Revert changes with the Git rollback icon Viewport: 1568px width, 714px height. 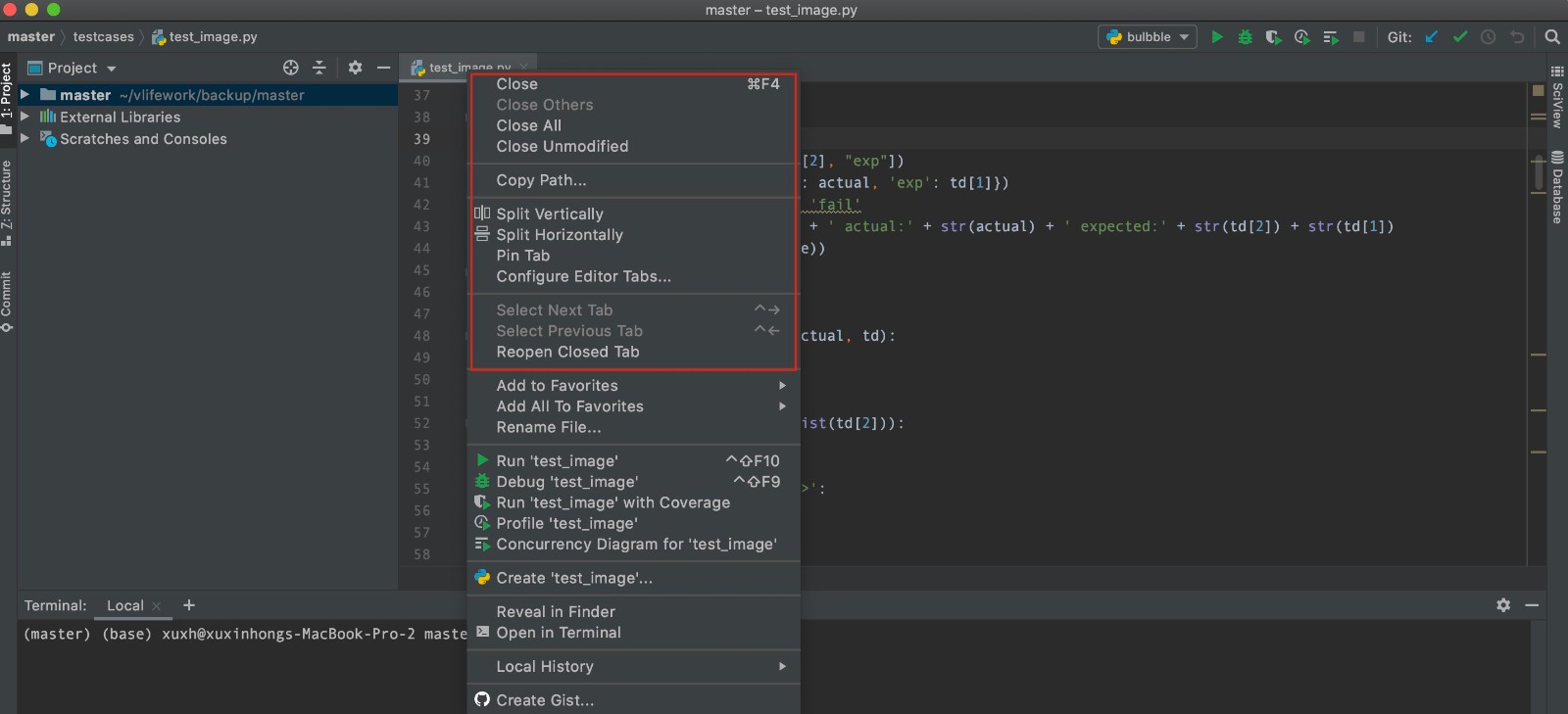point(1517,37)
